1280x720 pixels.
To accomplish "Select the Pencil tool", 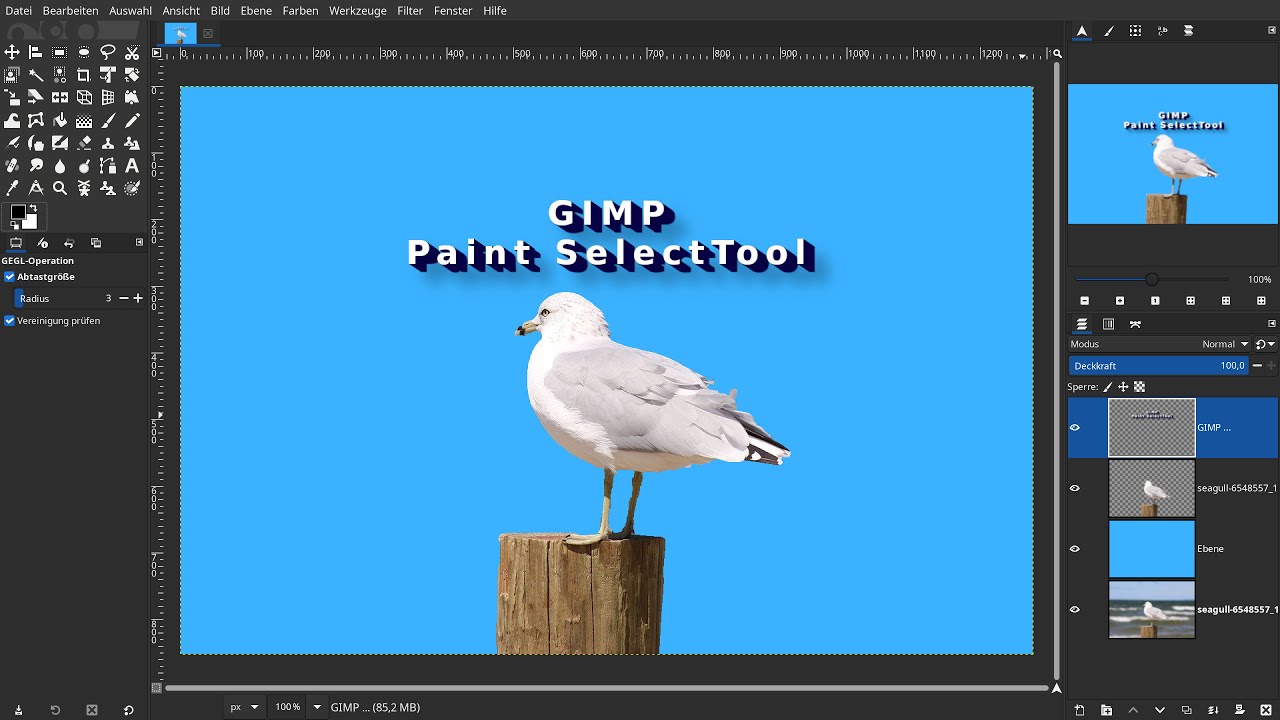I will click(x=132, y=120).
